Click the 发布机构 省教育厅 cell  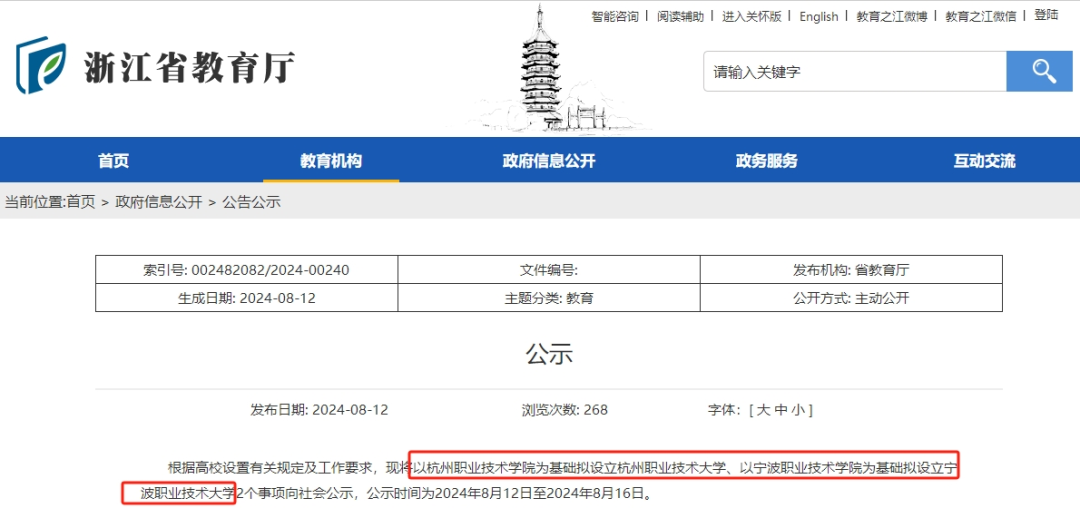851,270
